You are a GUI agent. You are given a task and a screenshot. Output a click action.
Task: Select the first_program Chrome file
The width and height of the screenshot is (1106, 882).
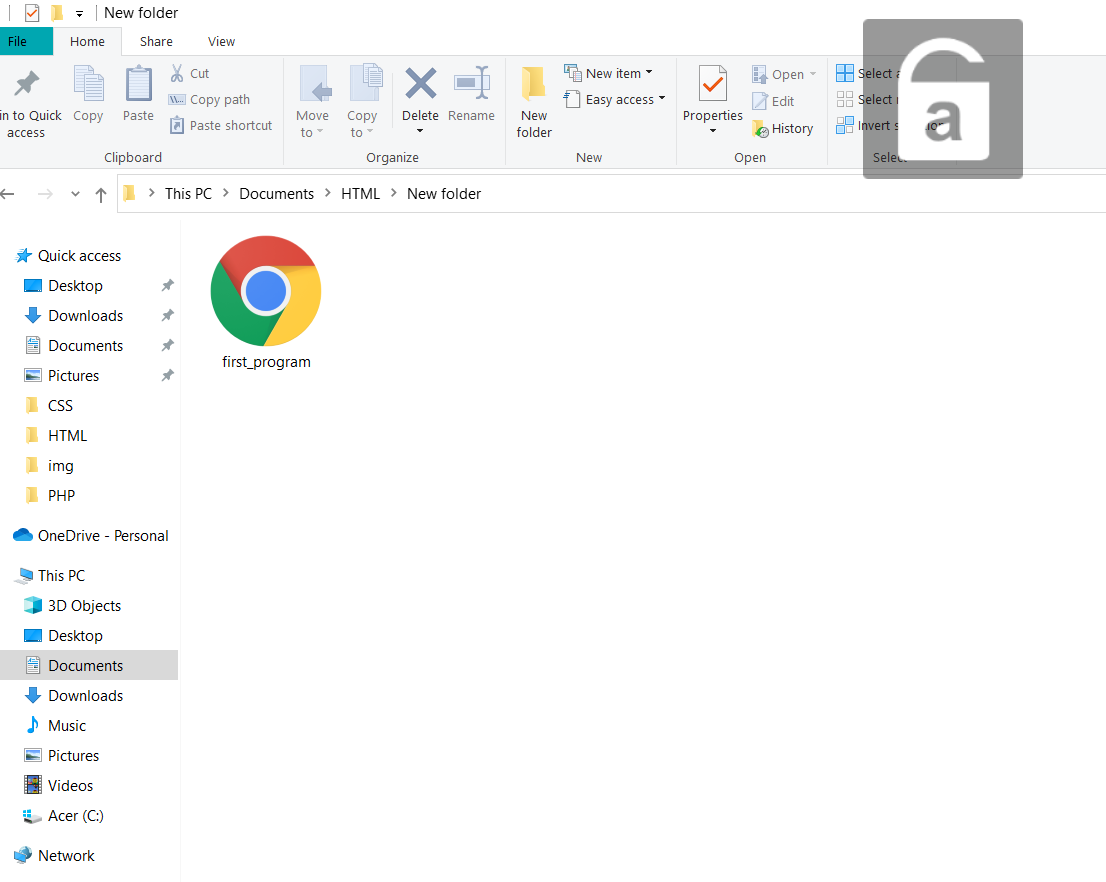pos(266,300)
